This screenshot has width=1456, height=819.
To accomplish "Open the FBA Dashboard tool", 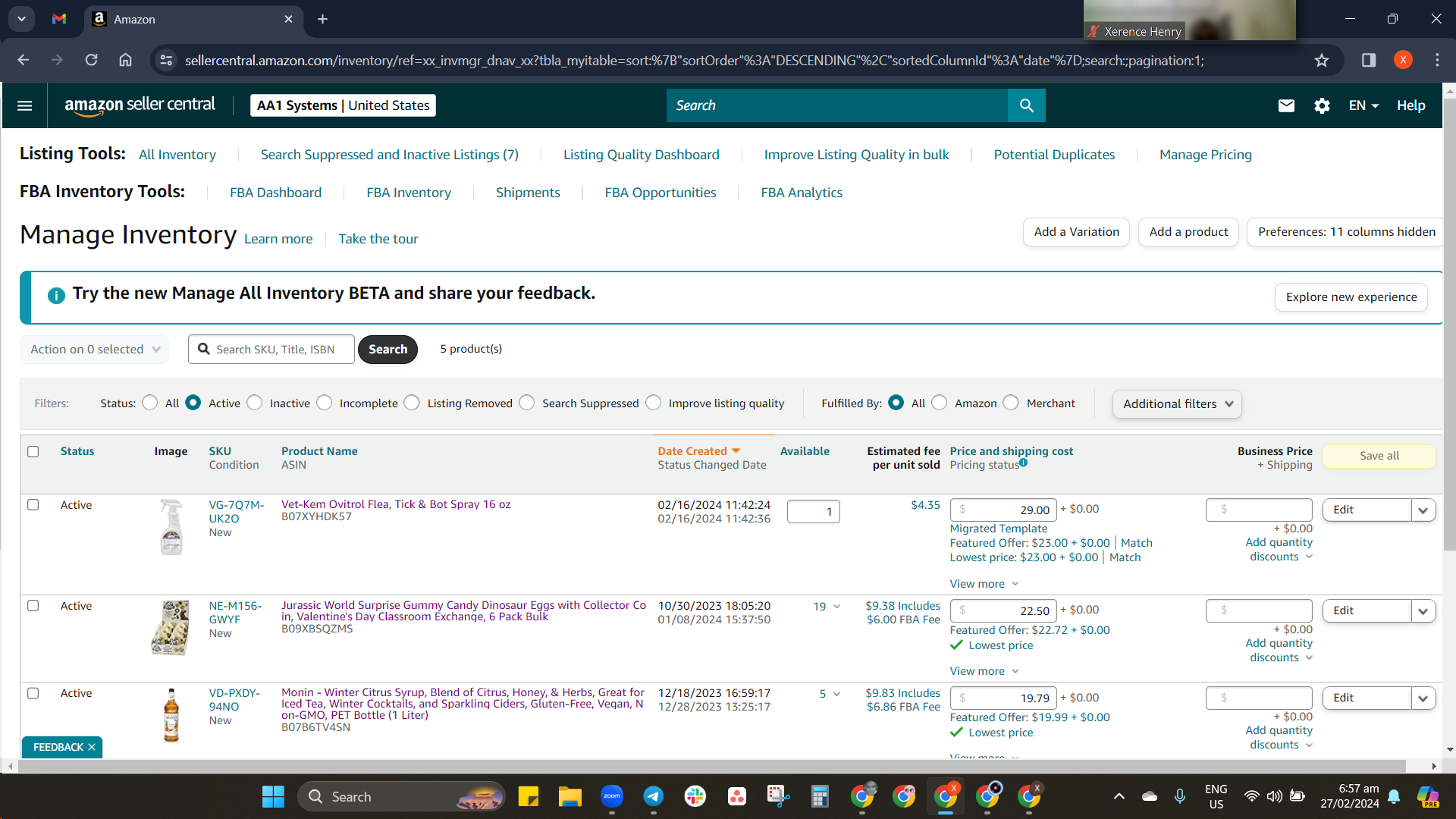I will click(276, 193).
